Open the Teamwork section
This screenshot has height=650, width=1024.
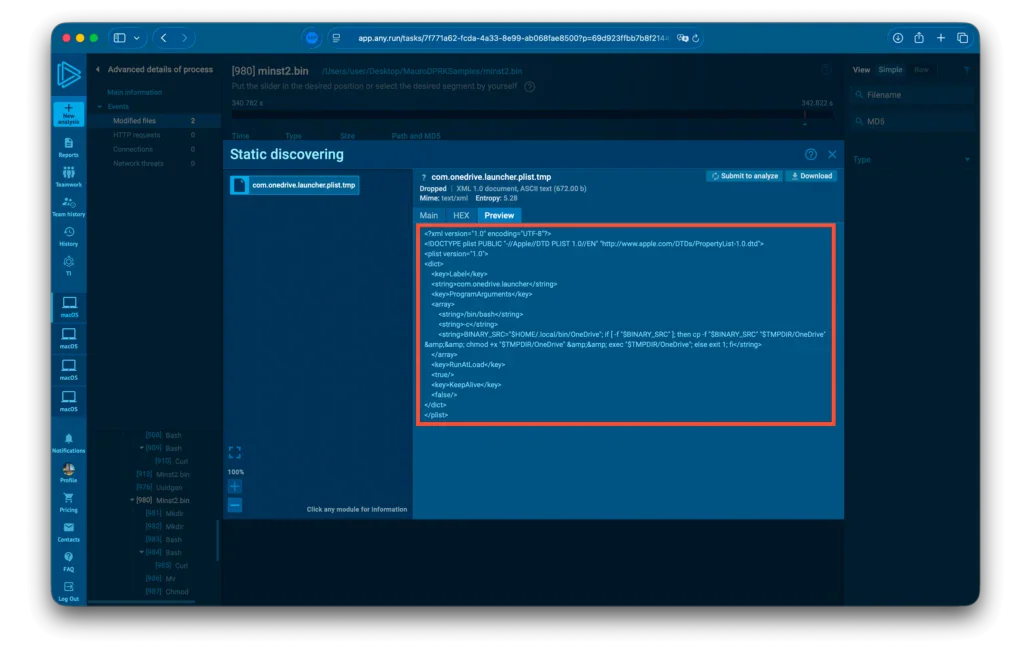[68, 178]
